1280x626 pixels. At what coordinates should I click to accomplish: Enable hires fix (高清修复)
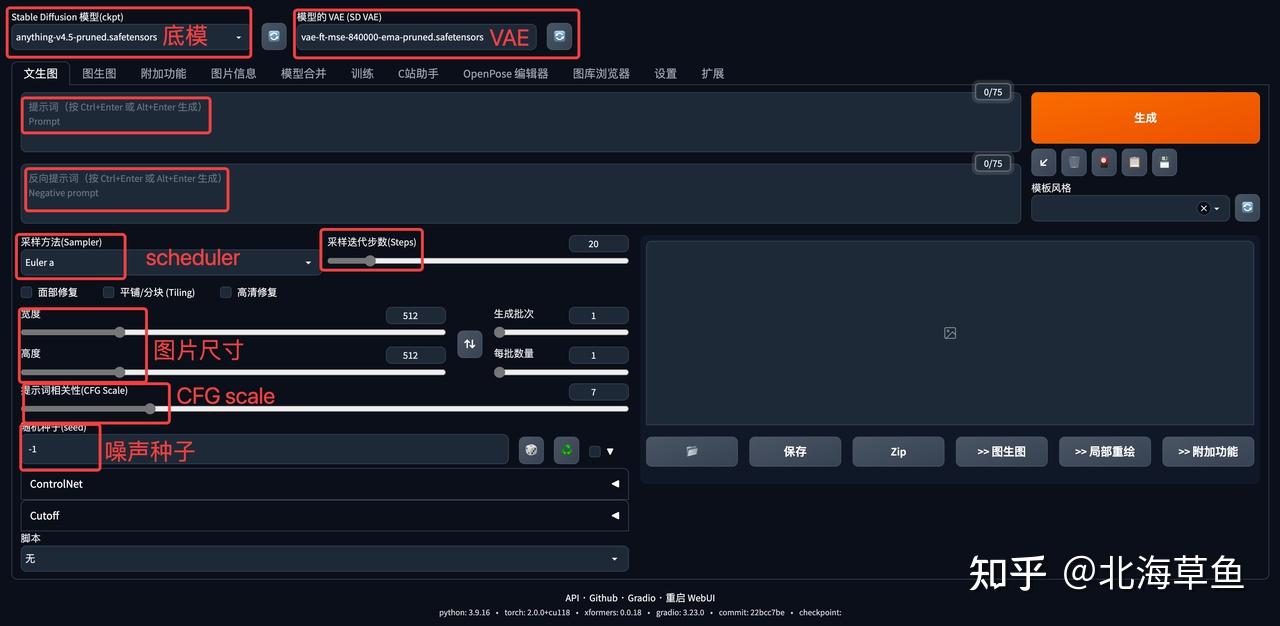click(226, 292)
